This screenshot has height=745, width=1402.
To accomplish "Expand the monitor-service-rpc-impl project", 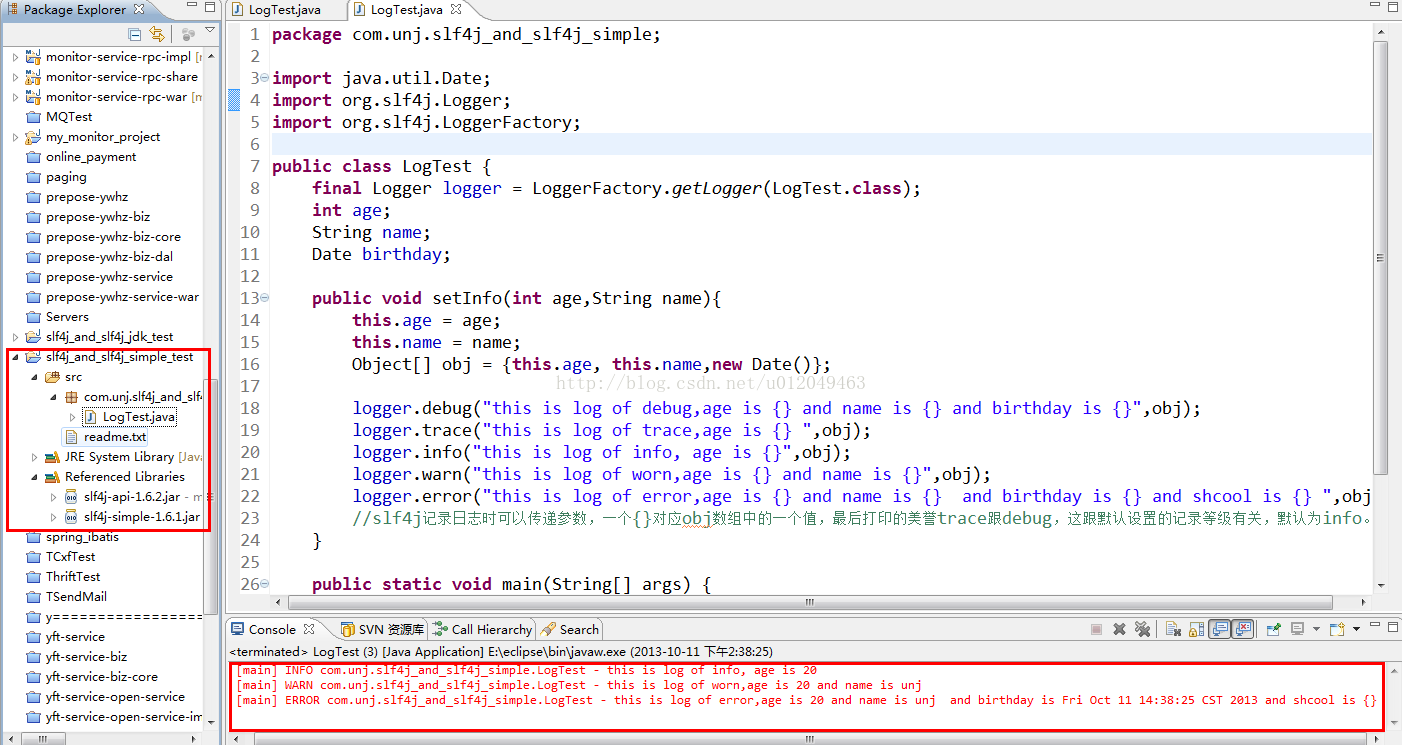I will pos(15,57).
